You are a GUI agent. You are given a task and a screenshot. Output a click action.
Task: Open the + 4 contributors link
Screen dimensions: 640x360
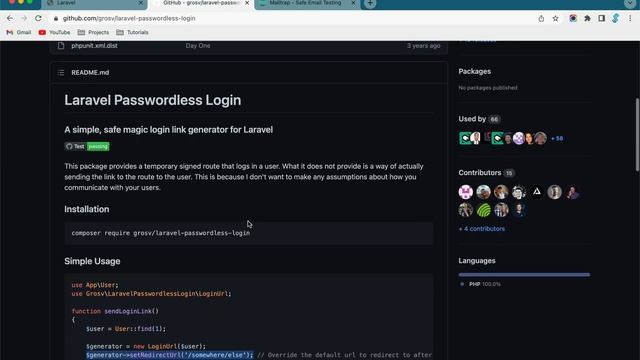pyautogui.click(x=482, y=229)
